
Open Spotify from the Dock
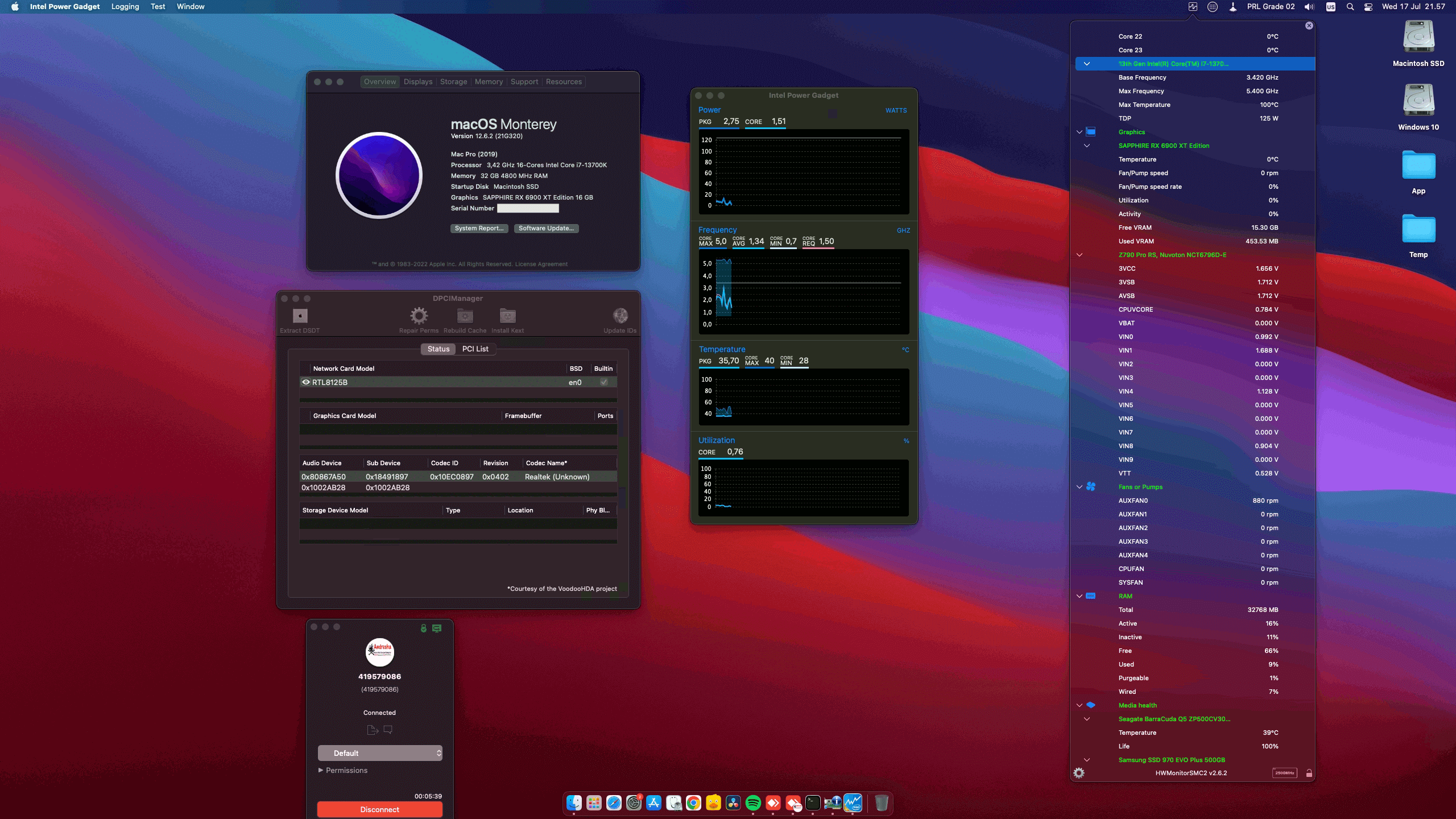754,804
